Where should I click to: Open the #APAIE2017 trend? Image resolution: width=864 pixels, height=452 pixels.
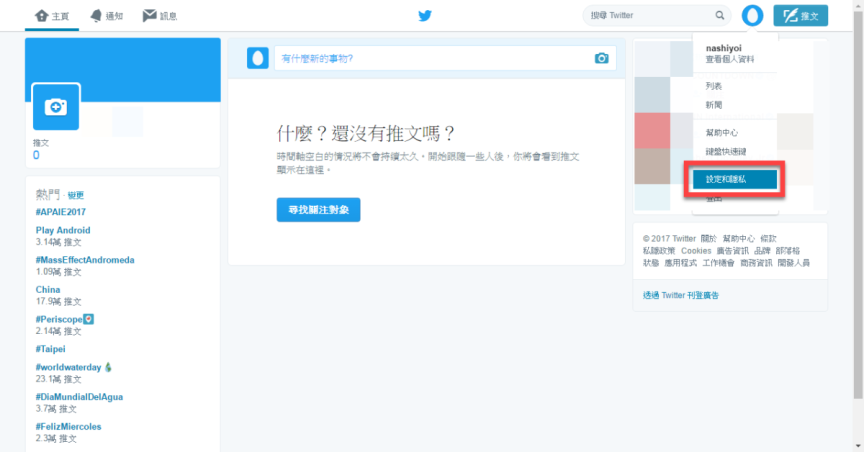(61, 212)
